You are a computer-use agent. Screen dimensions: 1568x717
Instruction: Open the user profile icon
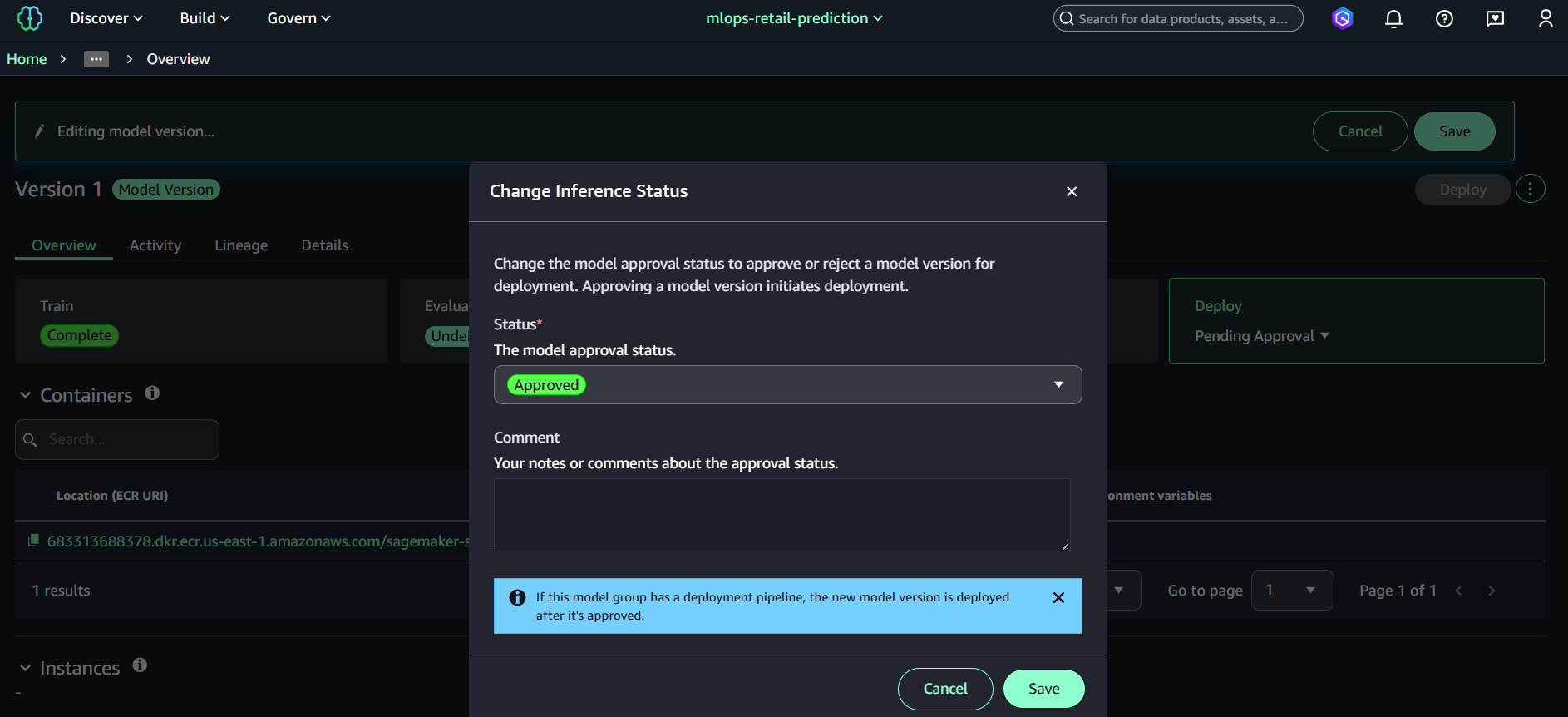1545,18
